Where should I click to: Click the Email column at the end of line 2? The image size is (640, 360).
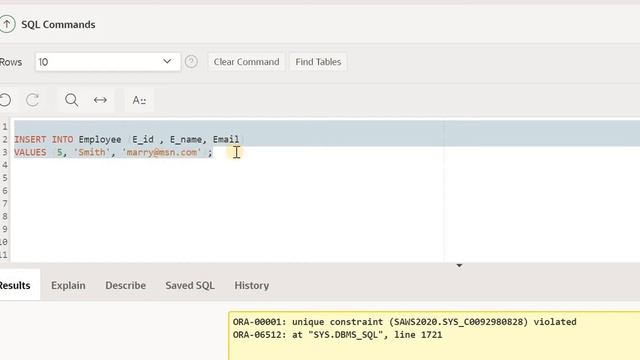226,140
